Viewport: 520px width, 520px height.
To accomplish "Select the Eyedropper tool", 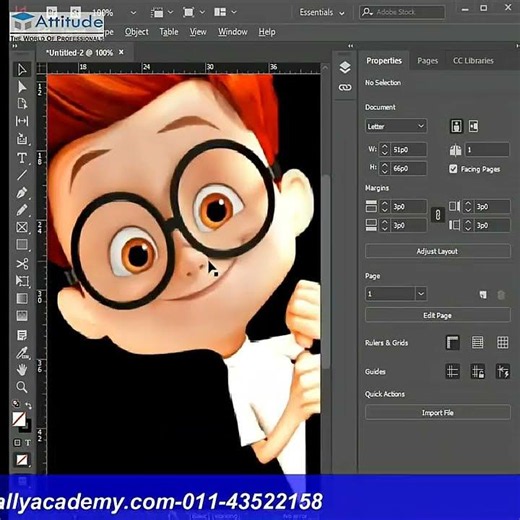I will (22, 353).
